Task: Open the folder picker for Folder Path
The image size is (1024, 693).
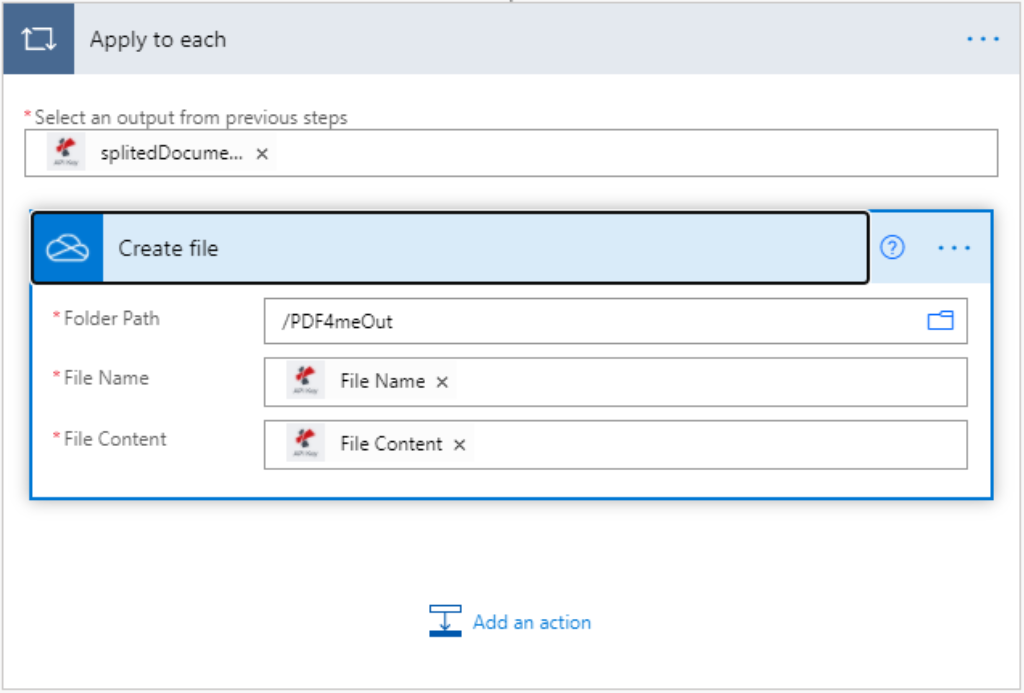Action: (940, 321)
